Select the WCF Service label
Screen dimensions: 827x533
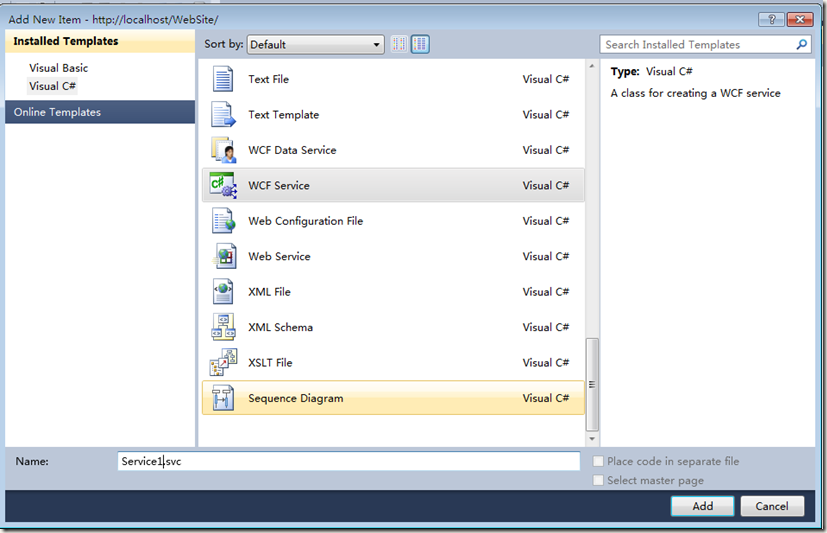pos(279,185)
